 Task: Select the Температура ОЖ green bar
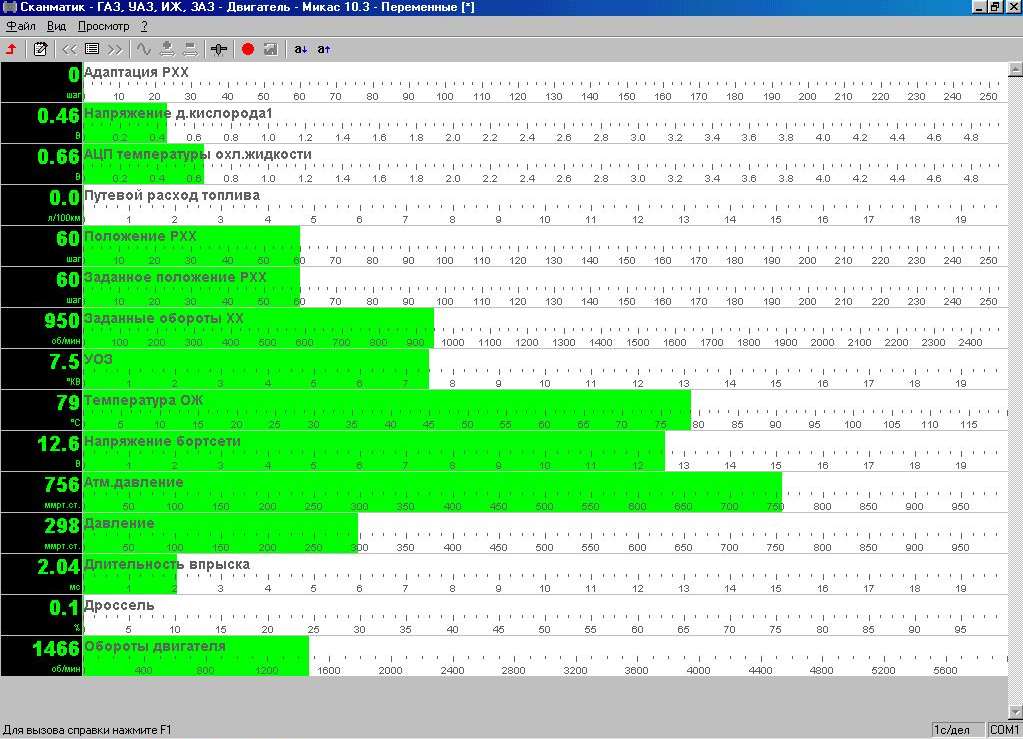386,410
